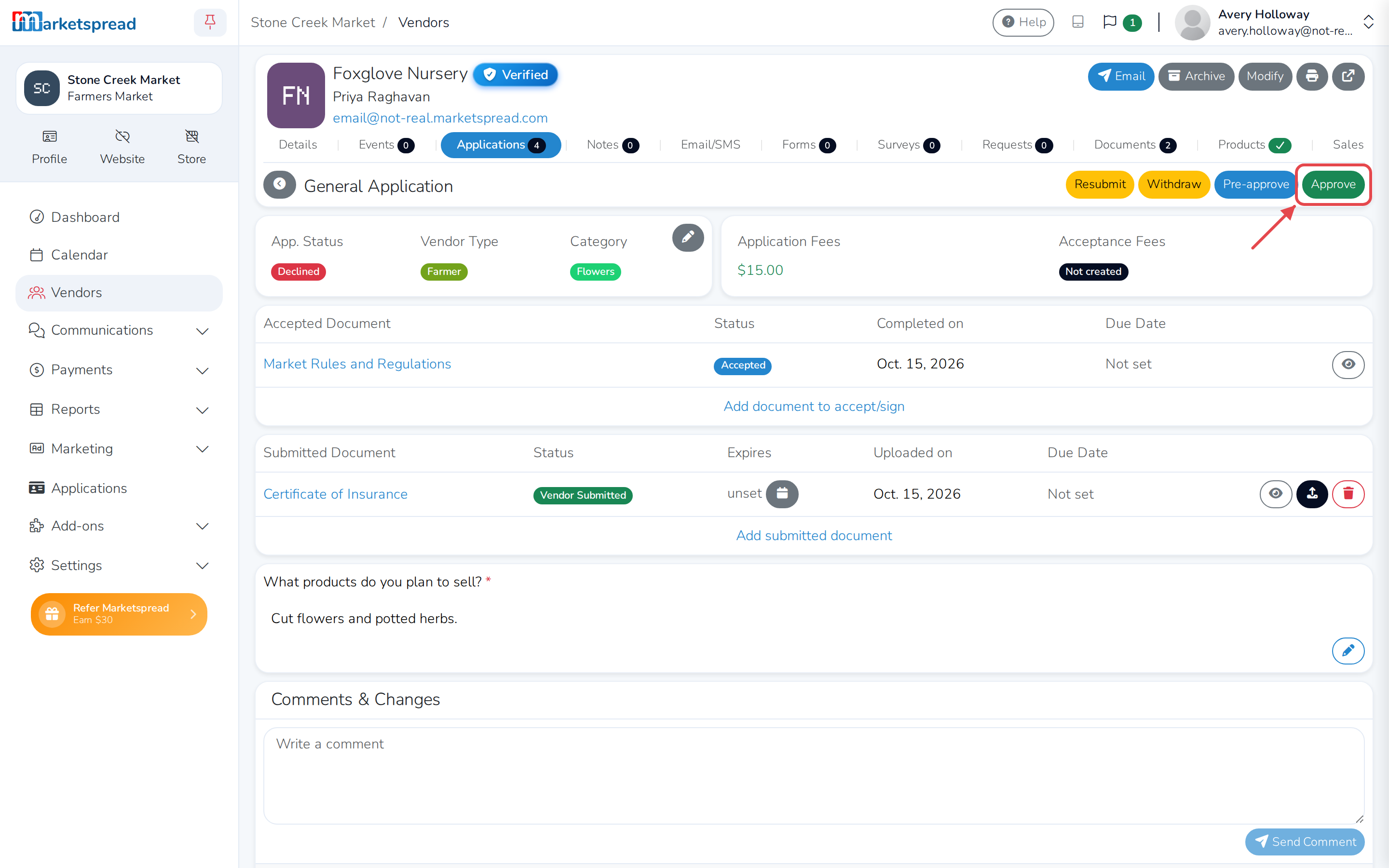Switch to the Events tab
The width and height of the screenshot is (1389, 868).
(386, 145)
